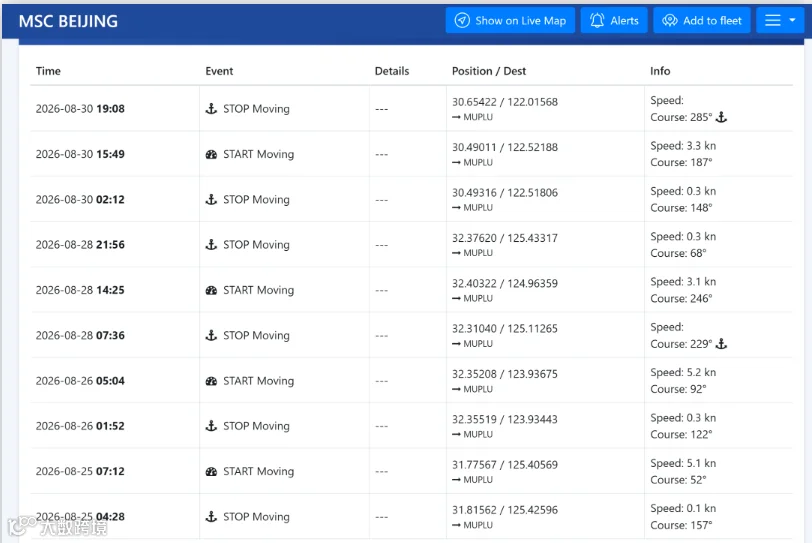The width and height of the screenshot is (812, 543).
Task: Click the anchor icon in 02:12 STOP Moving row
Action: (211, 199)
